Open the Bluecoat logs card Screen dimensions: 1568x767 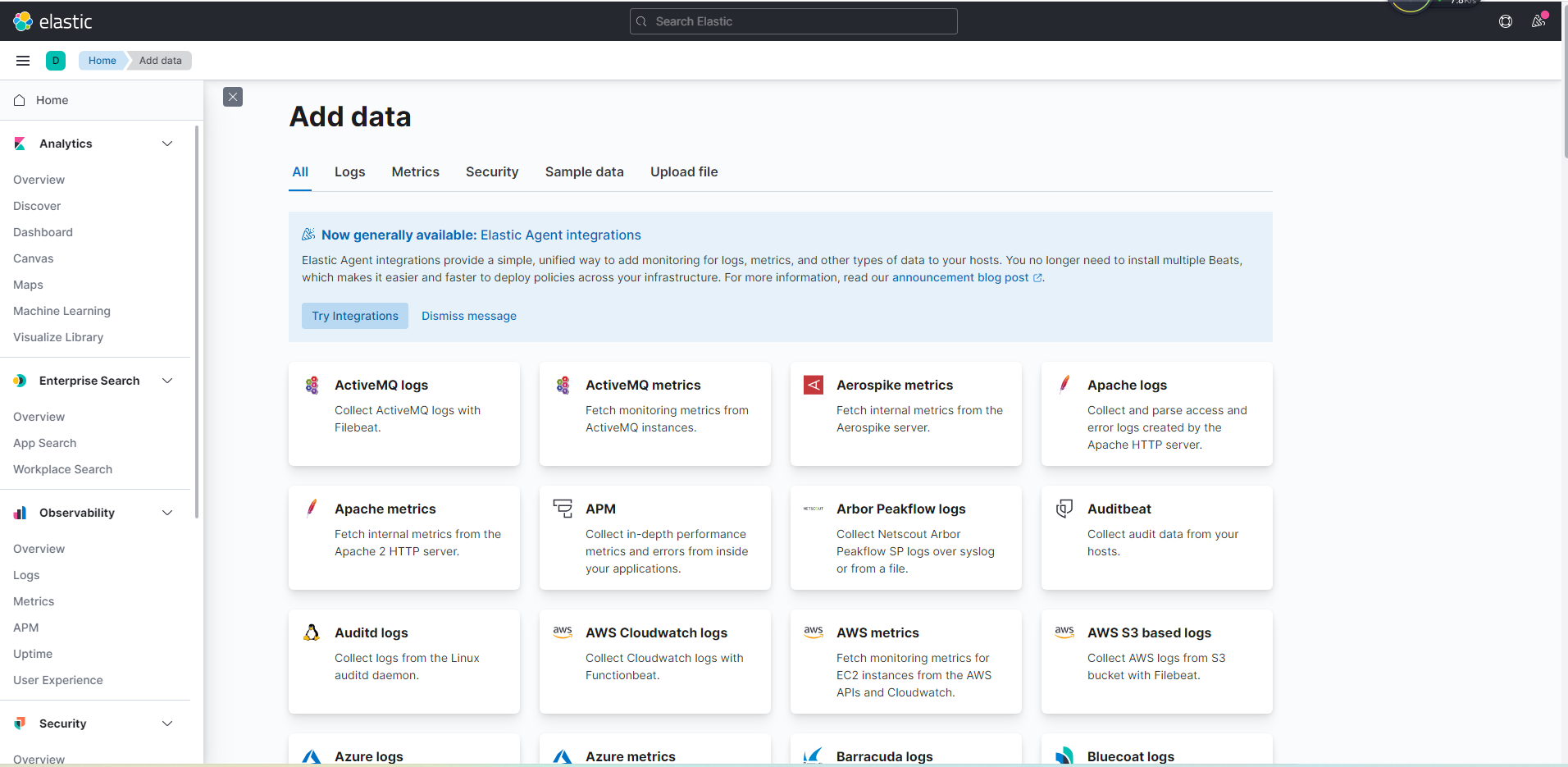1157,751
